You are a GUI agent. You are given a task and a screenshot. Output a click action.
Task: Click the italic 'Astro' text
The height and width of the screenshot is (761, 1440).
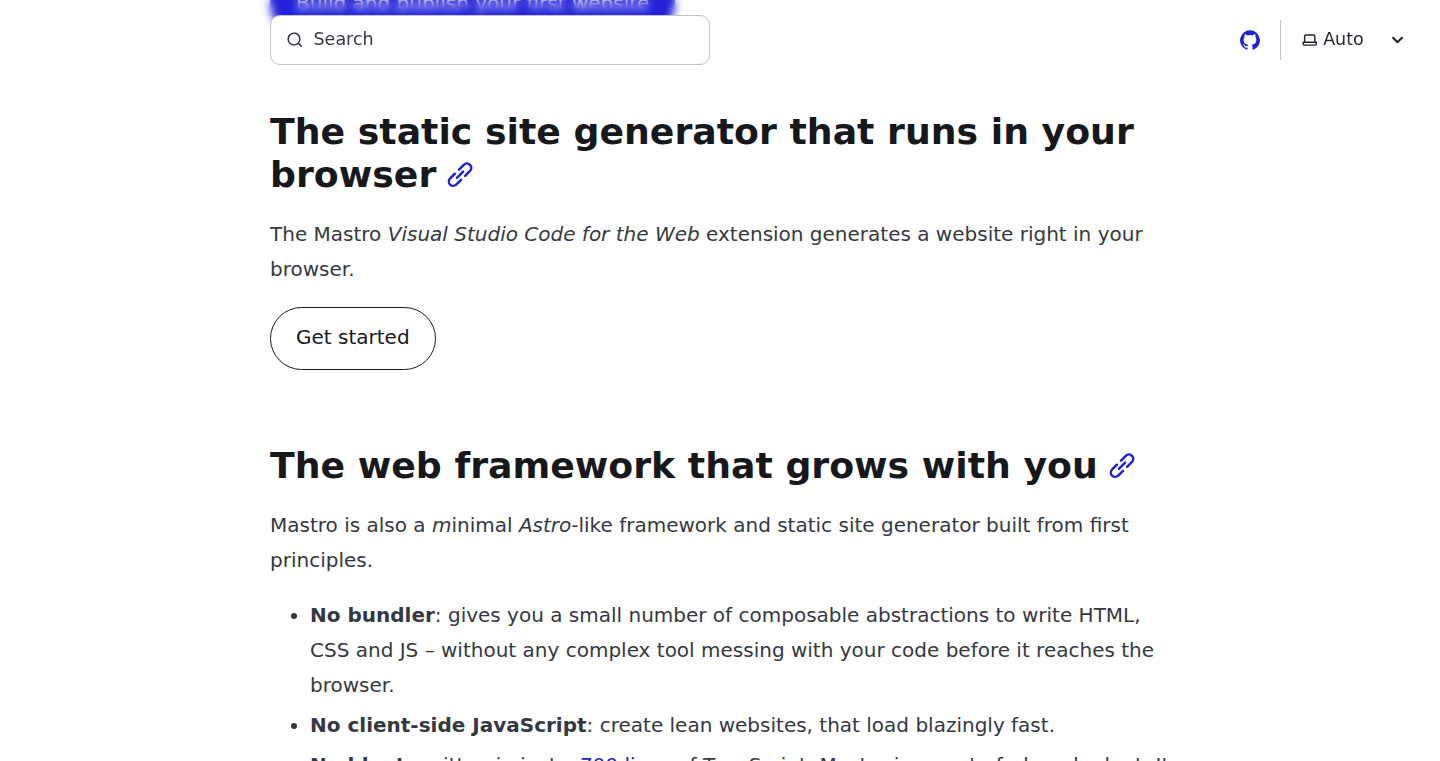[x=544, y=525]
